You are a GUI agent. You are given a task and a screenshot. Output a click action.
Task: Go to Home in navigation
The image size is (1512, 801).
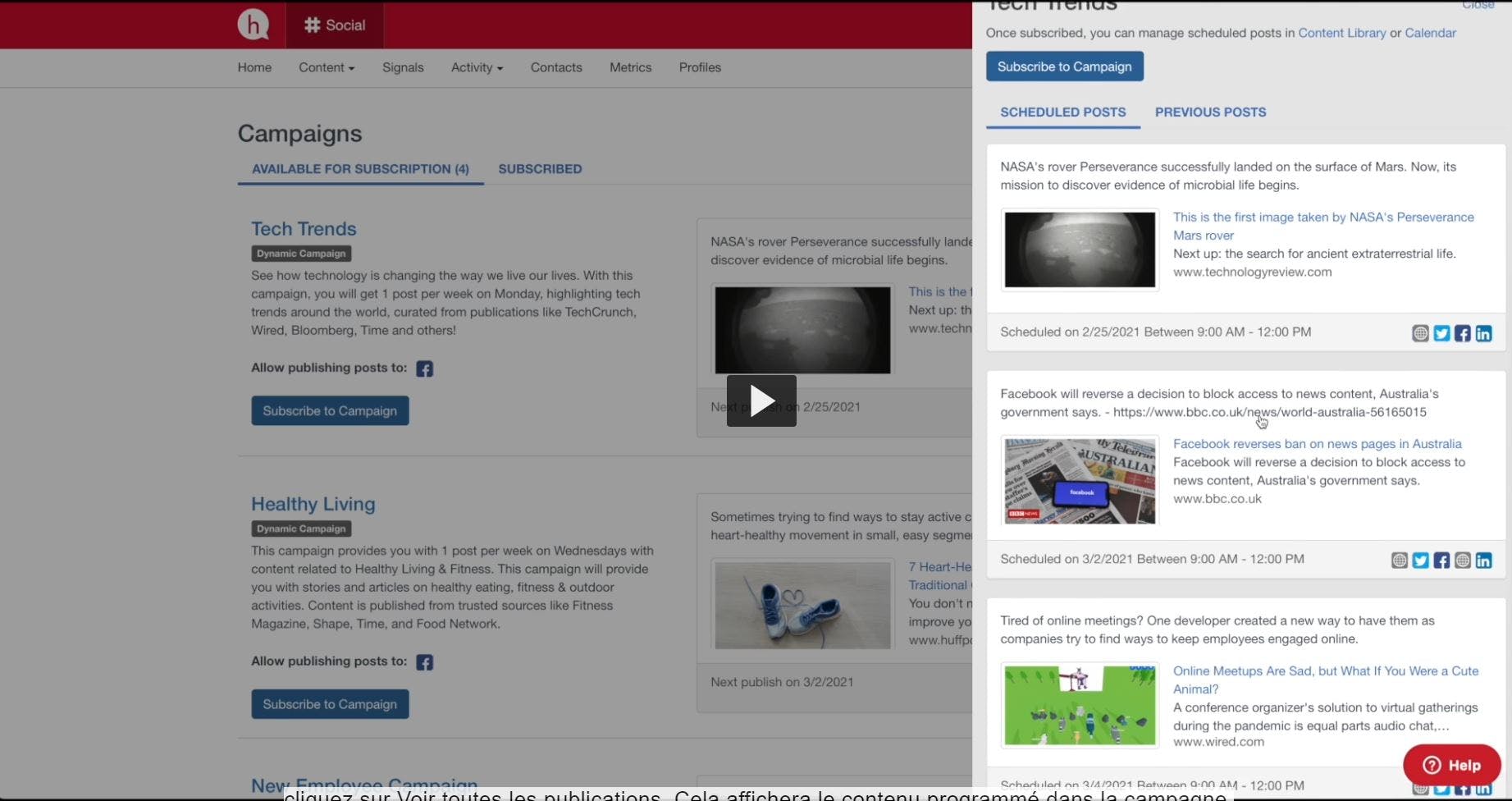(254, 67)
